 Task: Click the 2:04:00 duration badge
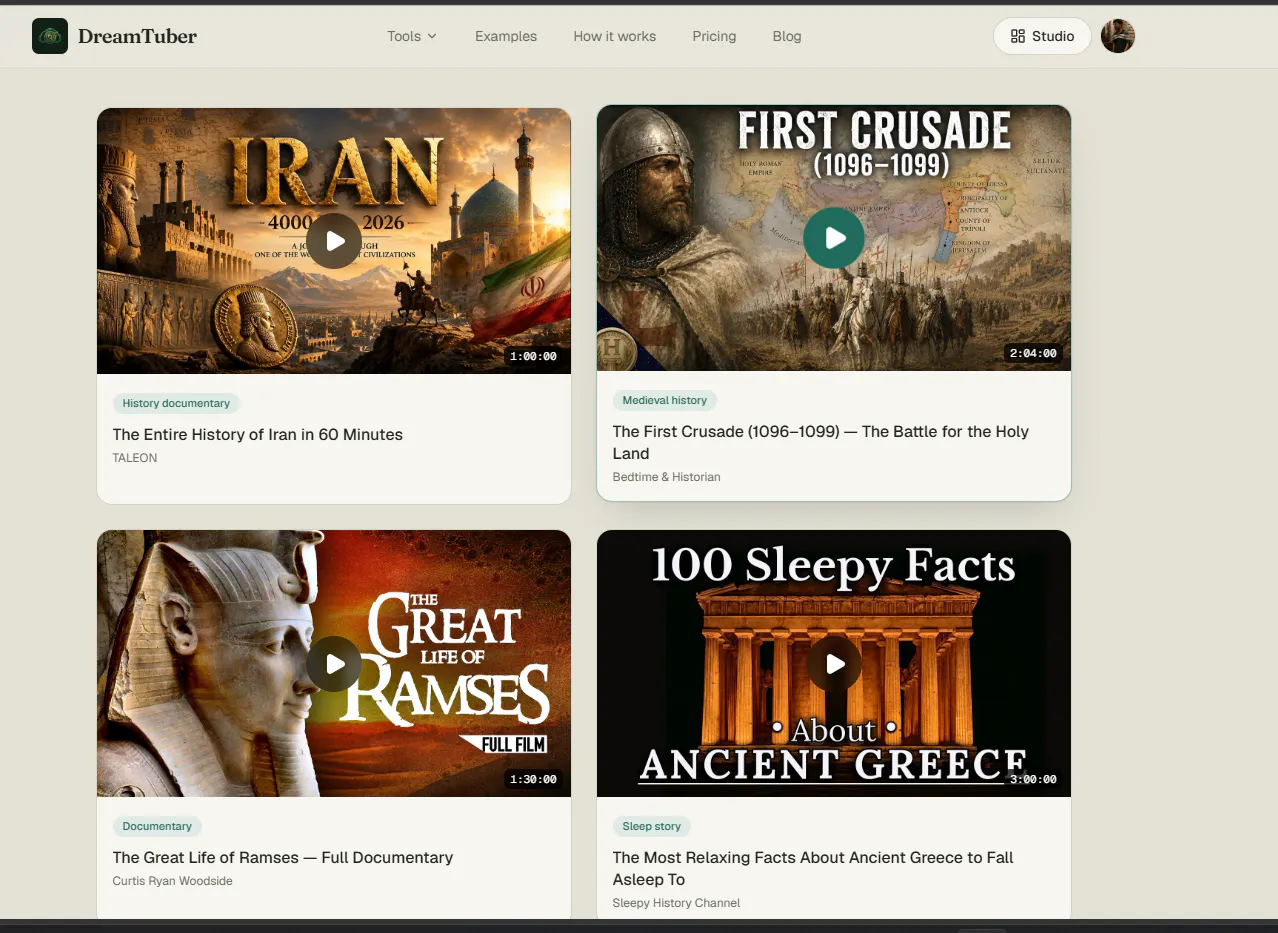tap(1033, 353)
